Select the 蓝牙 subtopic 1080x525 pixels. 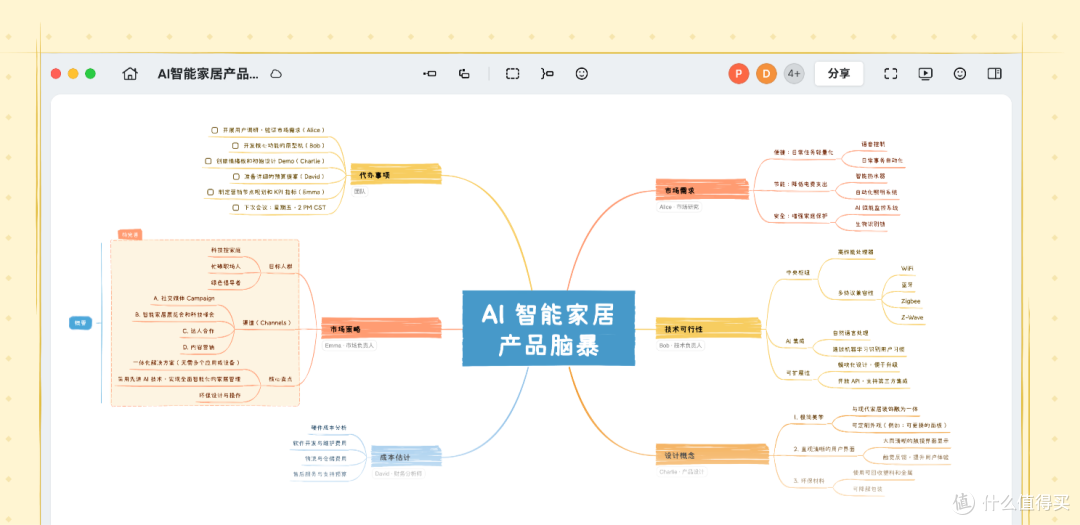point(907,285)
